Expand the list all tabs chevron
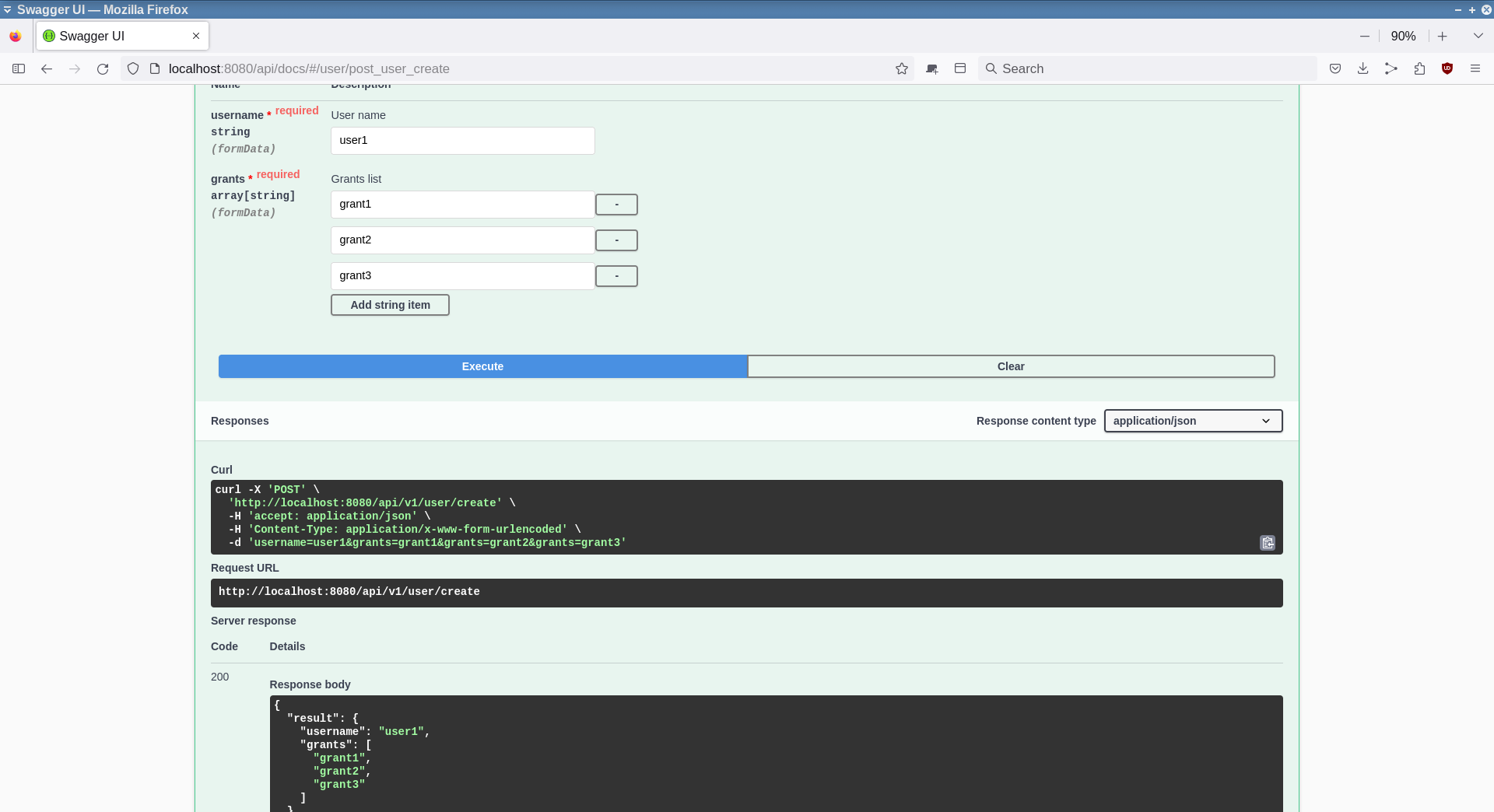 (x=1478, y=36)
